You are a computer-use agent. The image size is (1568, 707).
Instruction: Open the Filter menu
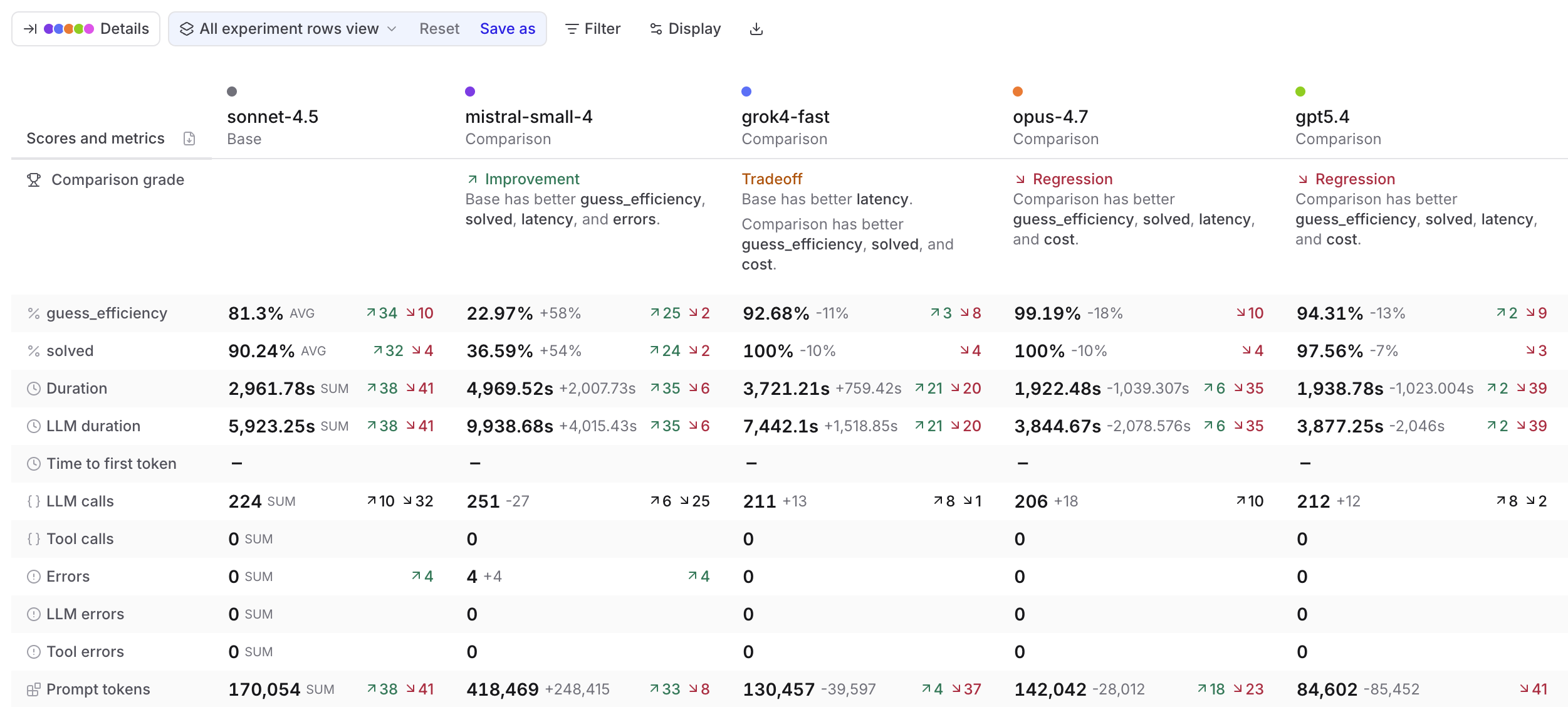click(593, 29)
